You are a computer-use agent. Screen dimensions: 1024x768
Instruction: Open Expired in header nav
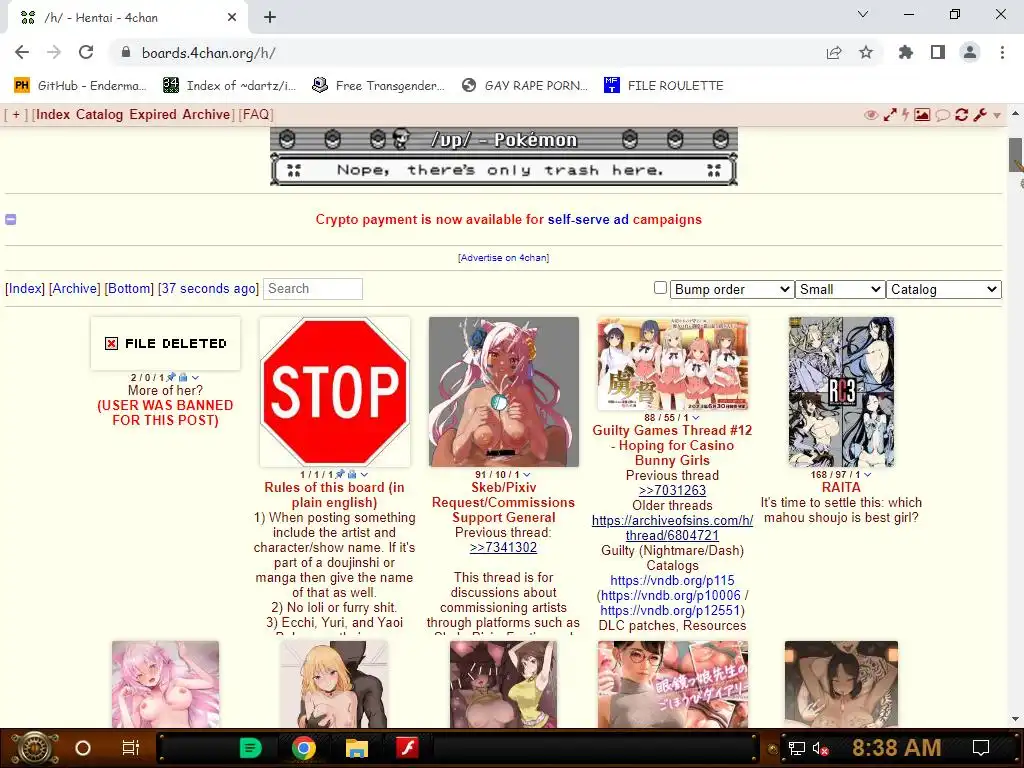(x=153, y=115)
